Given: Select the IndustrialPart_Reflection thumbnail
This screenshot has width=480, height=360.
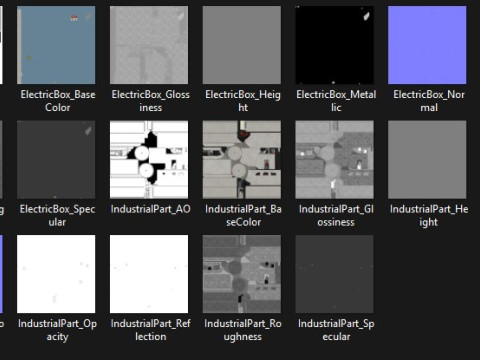Looking at the screenshot, I should 149,274.
